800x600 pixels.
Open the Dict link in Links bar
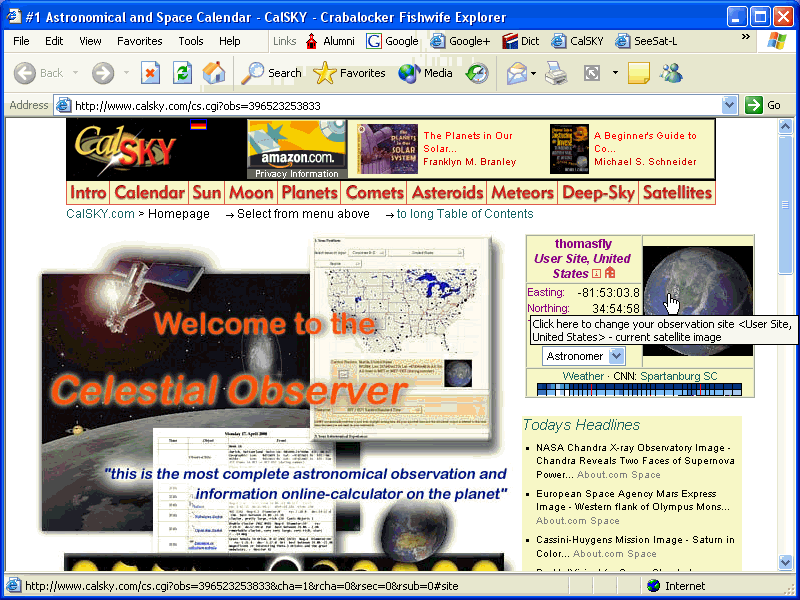click(x=520, y=41)
